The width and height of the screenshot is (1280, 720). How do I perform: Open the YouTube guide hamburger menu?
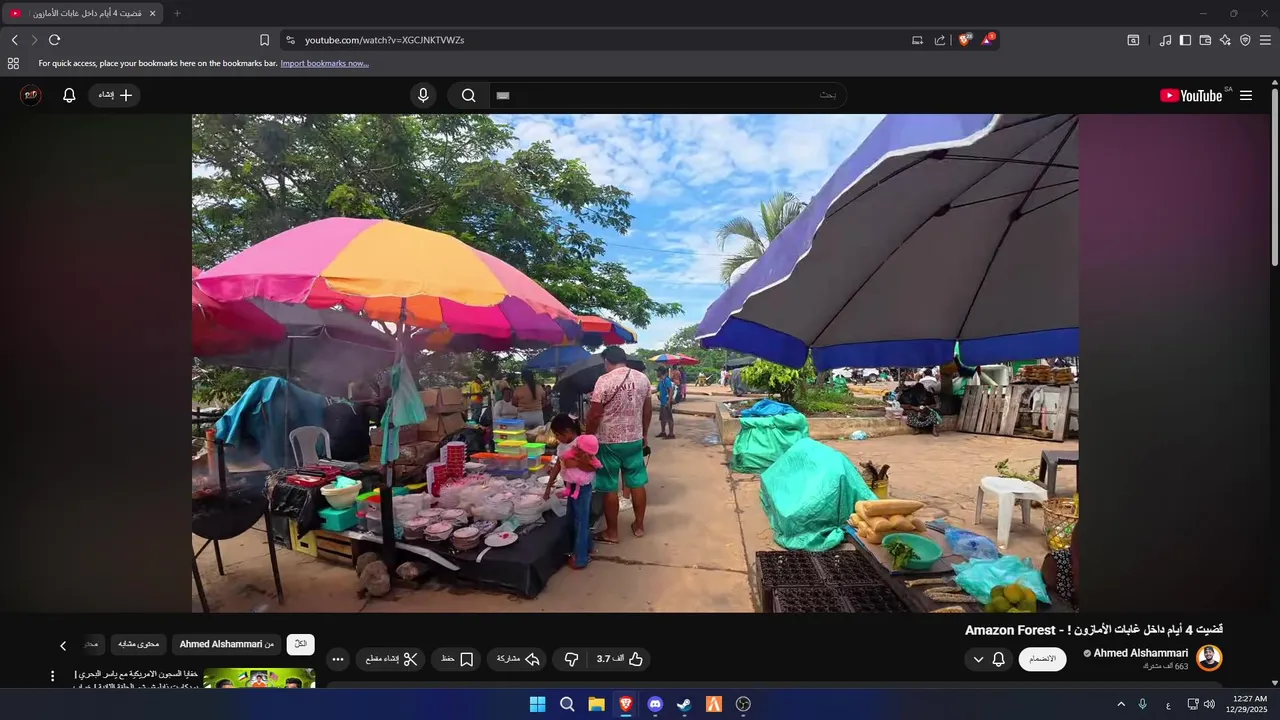pos(1246,95)
